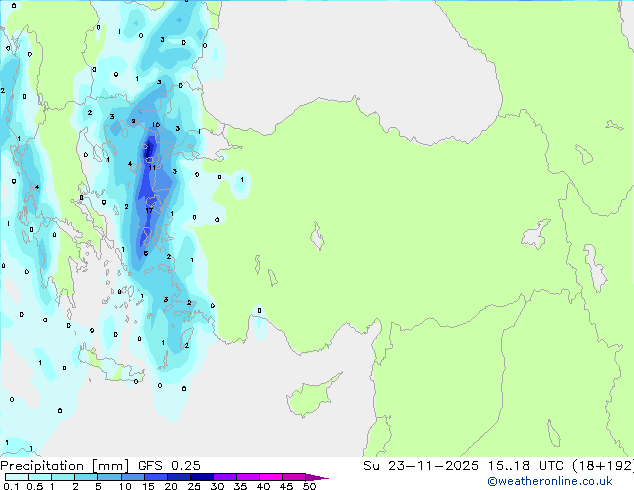Click the 1 to 2 mm legend swatch
Viewport: 634px width, 490px height.
63,477
